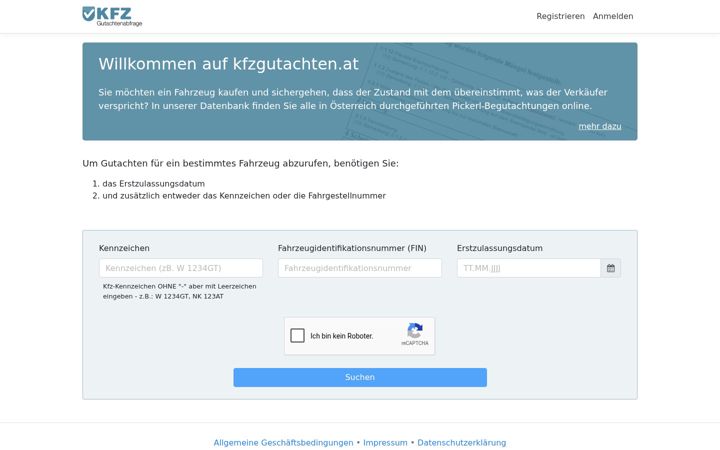Click the "das Erstzulassungsdatum" list item
Viewport: 720px width, 450px height.
tap(153, 184)
